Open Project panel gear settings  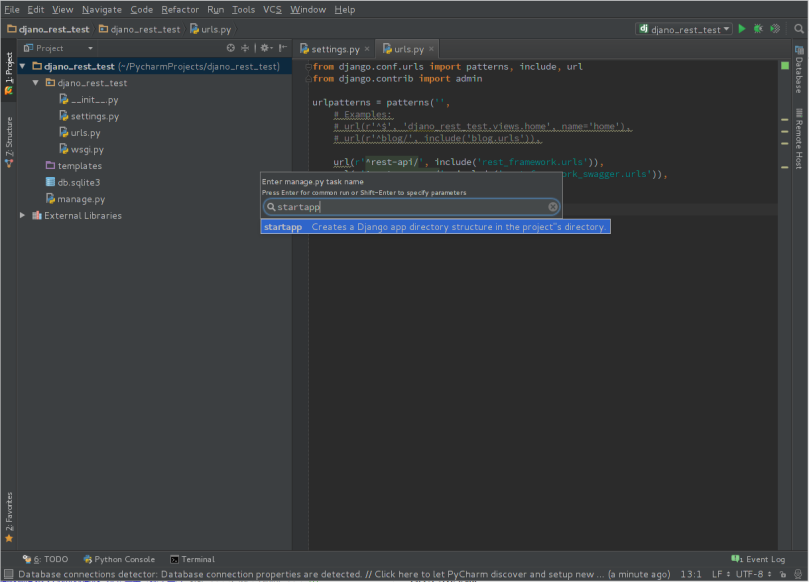point(266,48)
